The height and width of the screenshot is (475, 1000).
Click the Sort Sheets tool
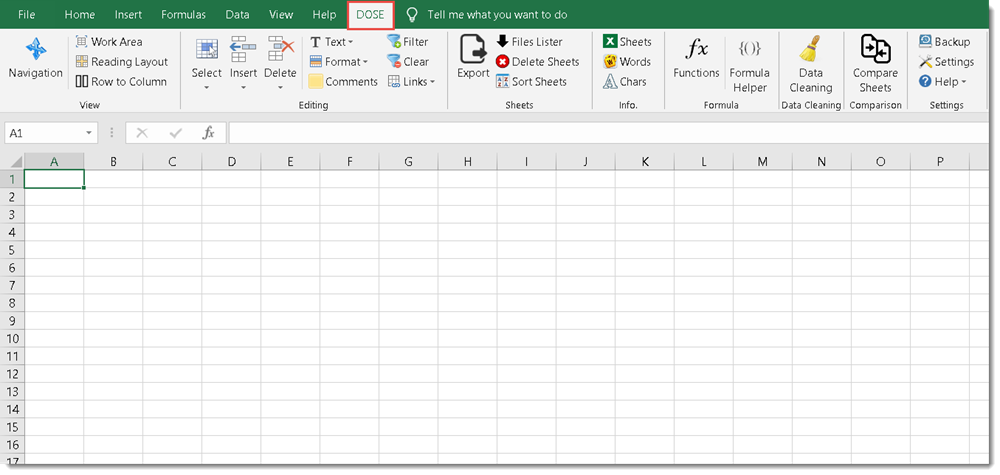531,82
